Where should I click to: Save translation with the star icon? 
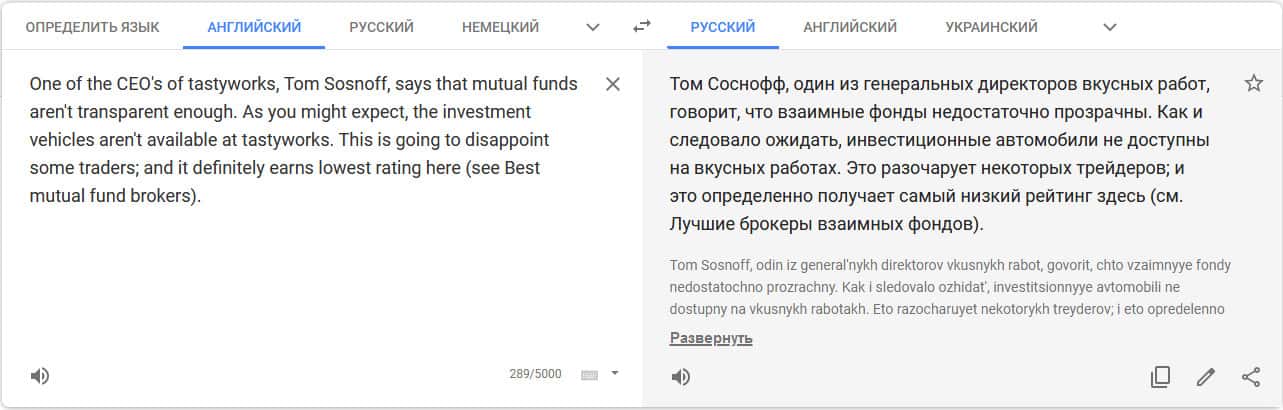click(1253, 84)
